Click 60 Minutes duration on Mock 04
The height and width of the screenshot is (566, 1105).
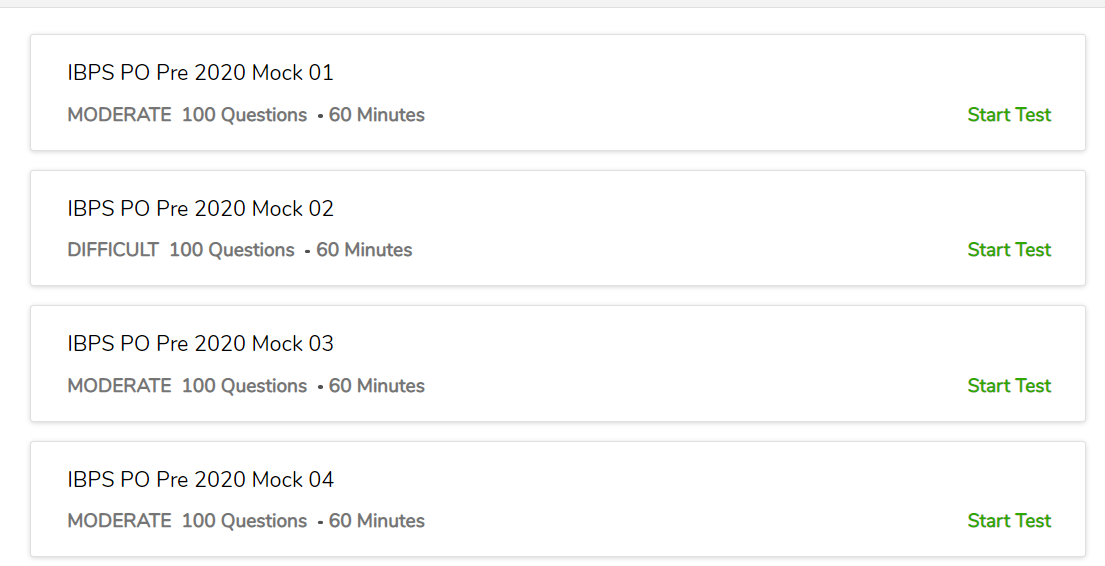(376, 521)
